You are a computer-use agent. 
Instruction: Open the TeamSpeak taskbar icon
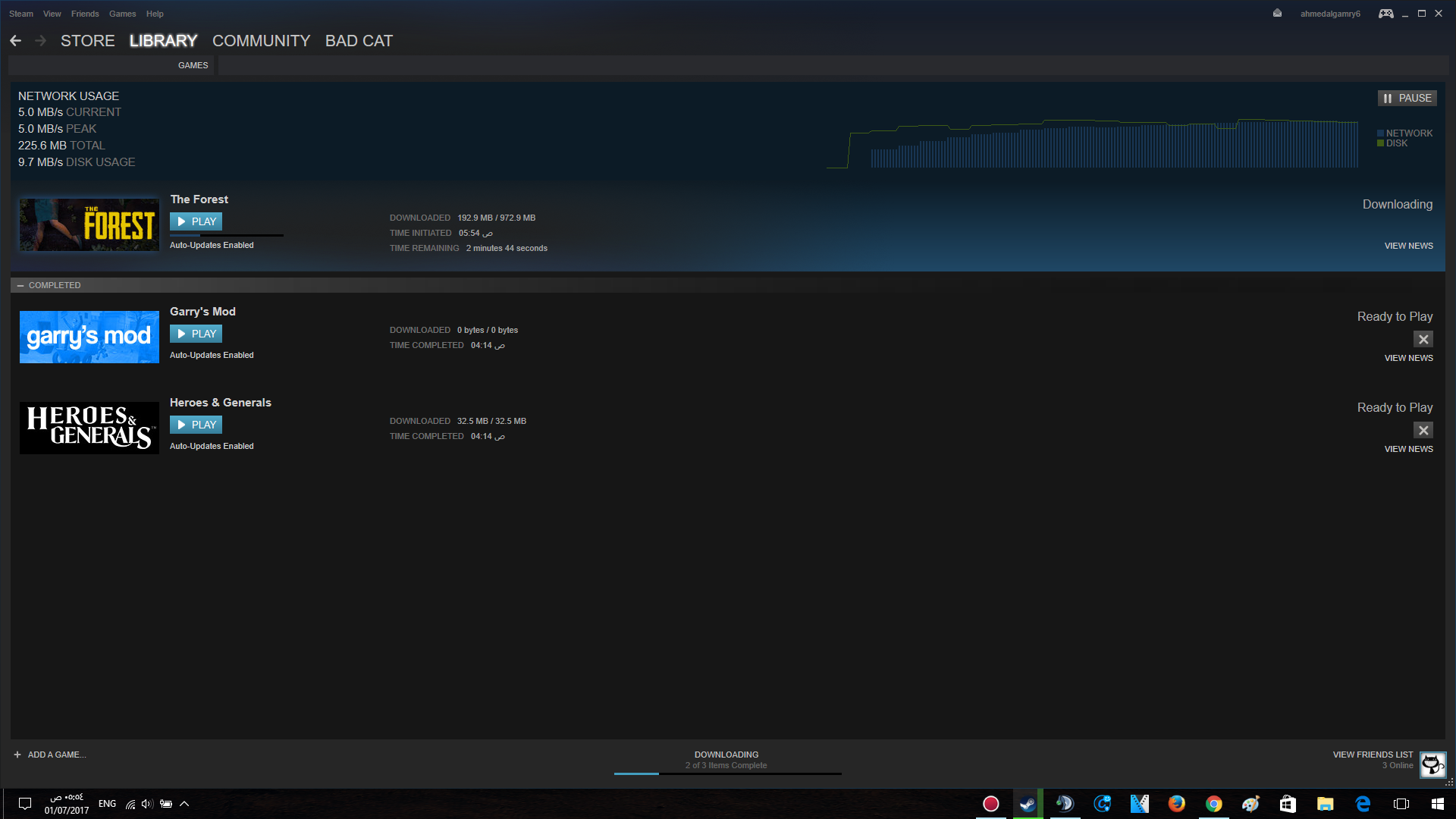pyautogui.click(x=1065, y=804)
